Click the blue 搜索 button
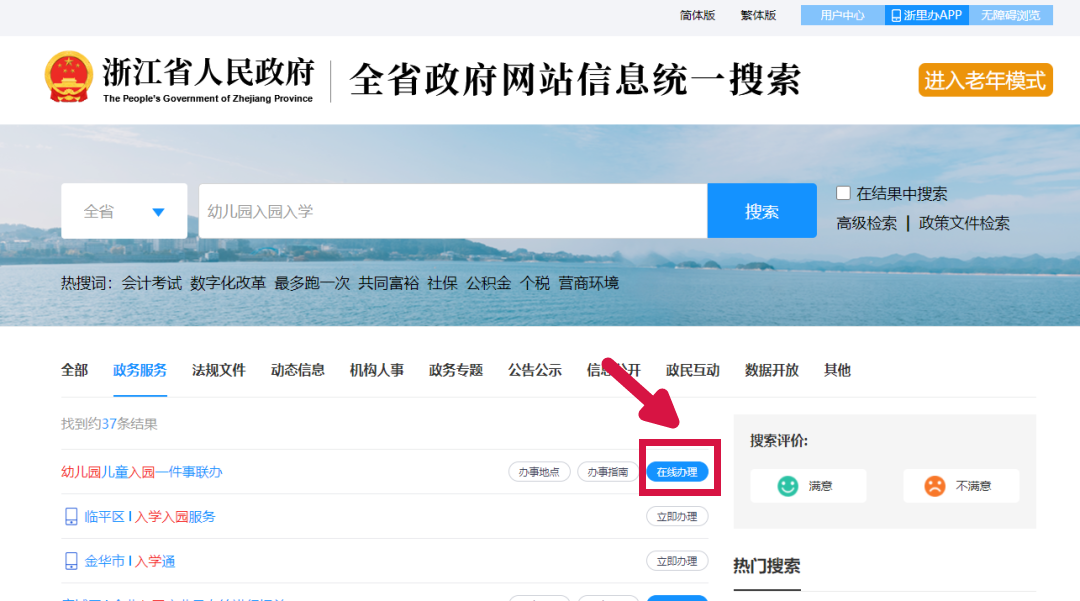Image resolution: width=1080 pixels, height=601 pixels. point(762,211)
